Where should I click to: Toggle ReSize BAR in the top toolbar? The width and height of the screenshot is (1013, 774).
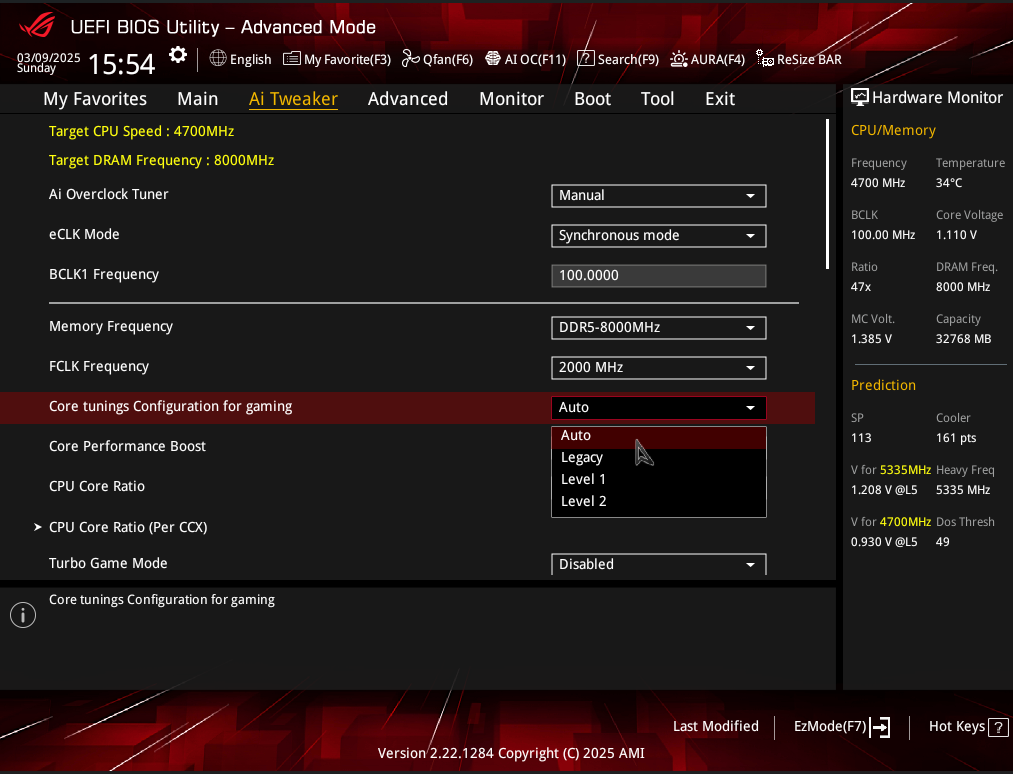click(799, 59)
